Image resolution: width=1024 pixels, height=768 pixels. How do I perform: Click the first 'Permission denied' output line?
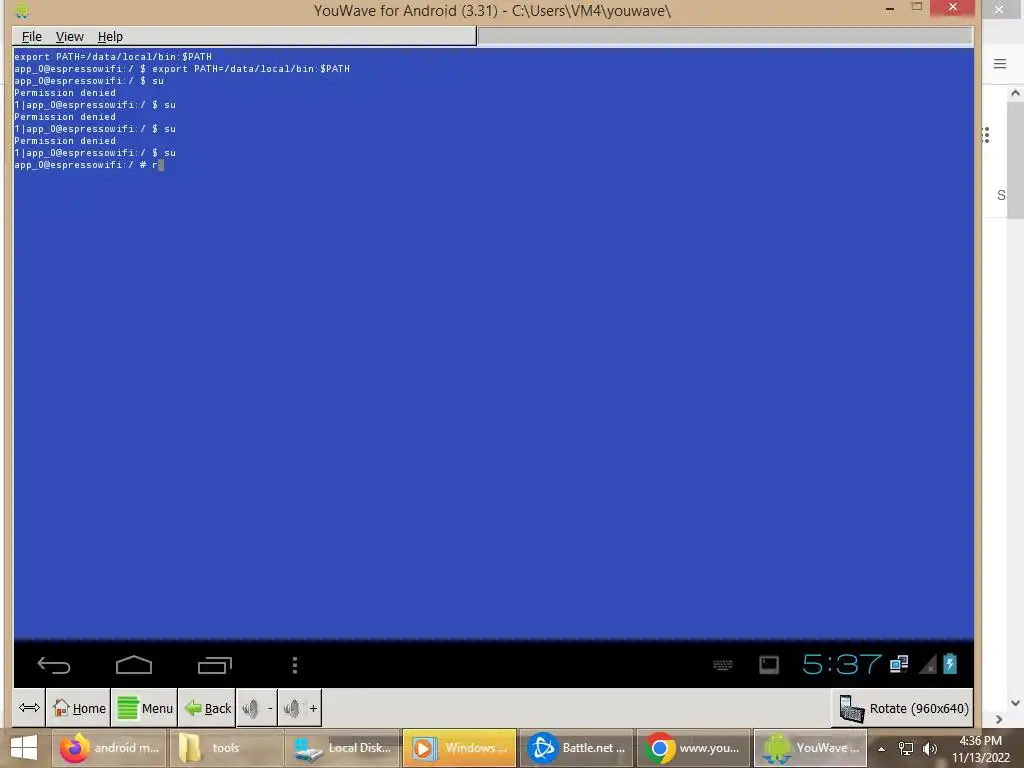pyautogui.click(x=65, y=93)
